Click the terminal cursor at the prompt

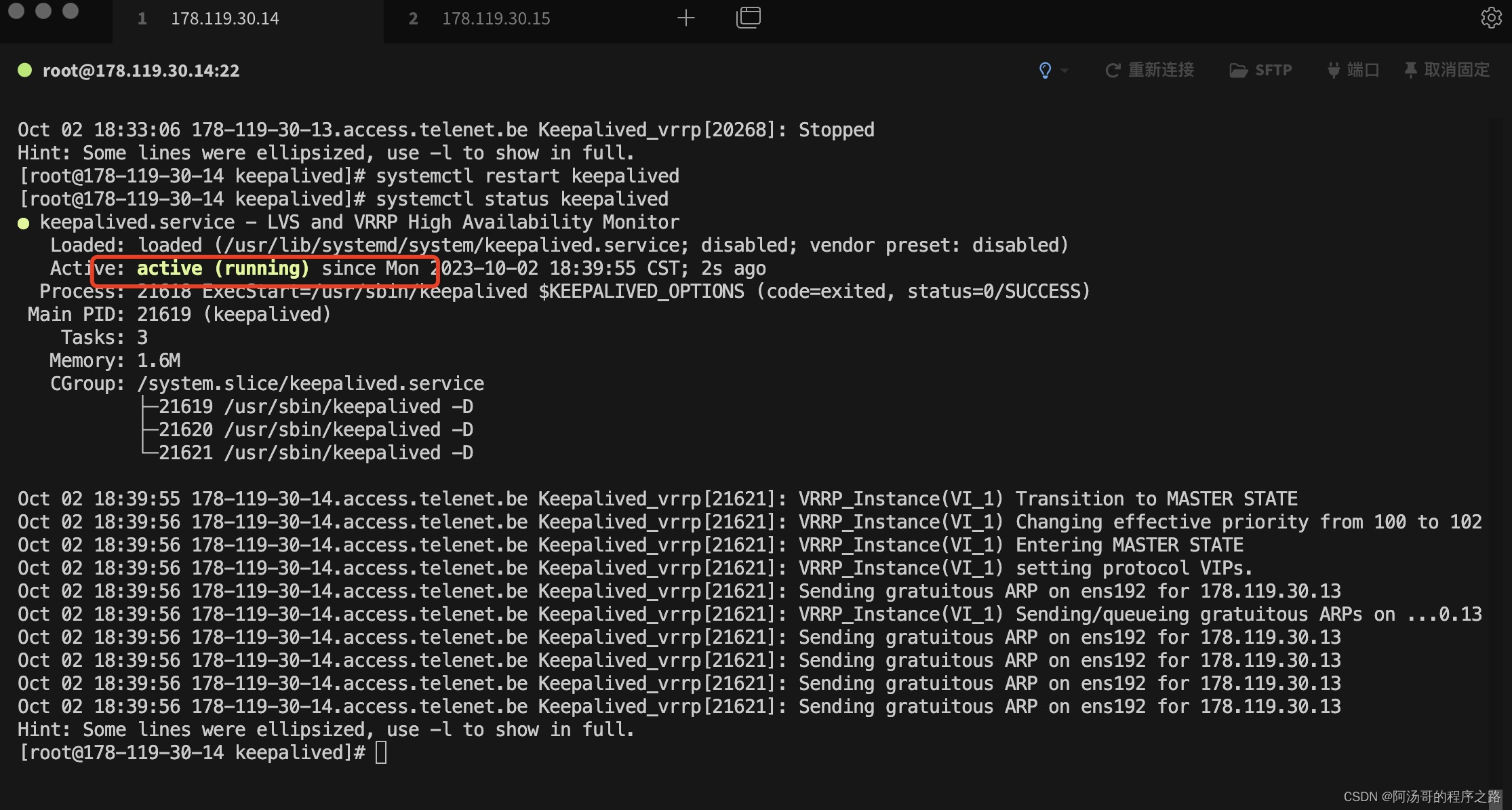[381, 752]
